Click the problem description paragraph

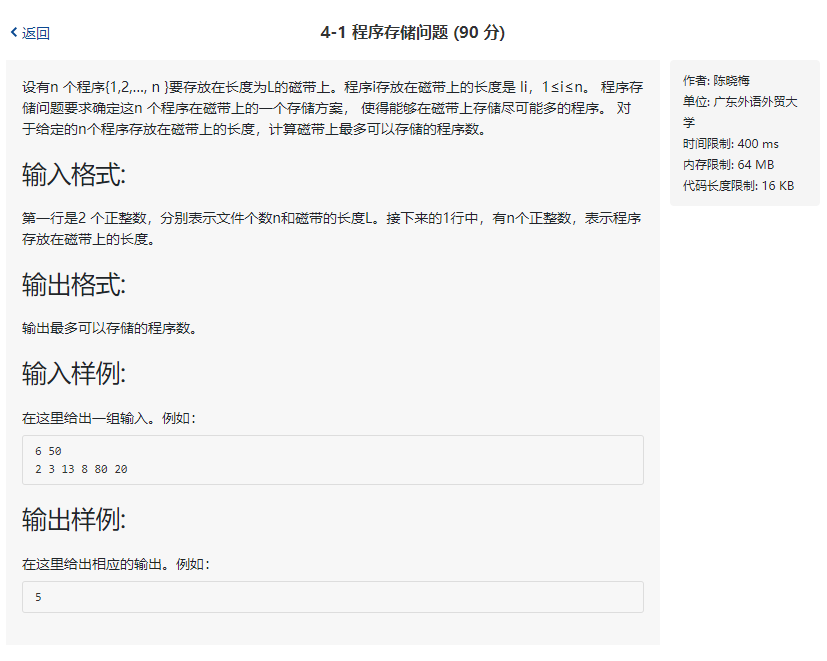[332, 108]
